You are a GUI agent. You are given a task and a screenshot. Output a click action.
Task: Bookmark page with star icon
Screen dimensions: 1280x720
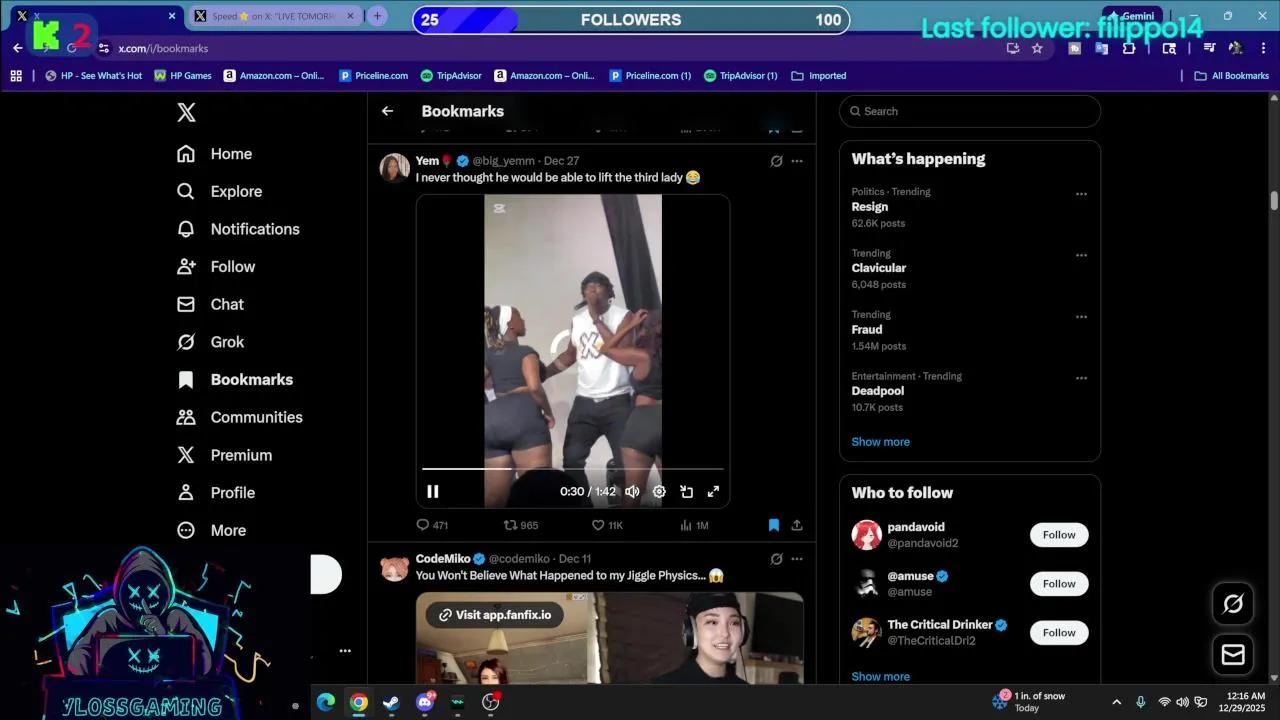(1037, 48)
